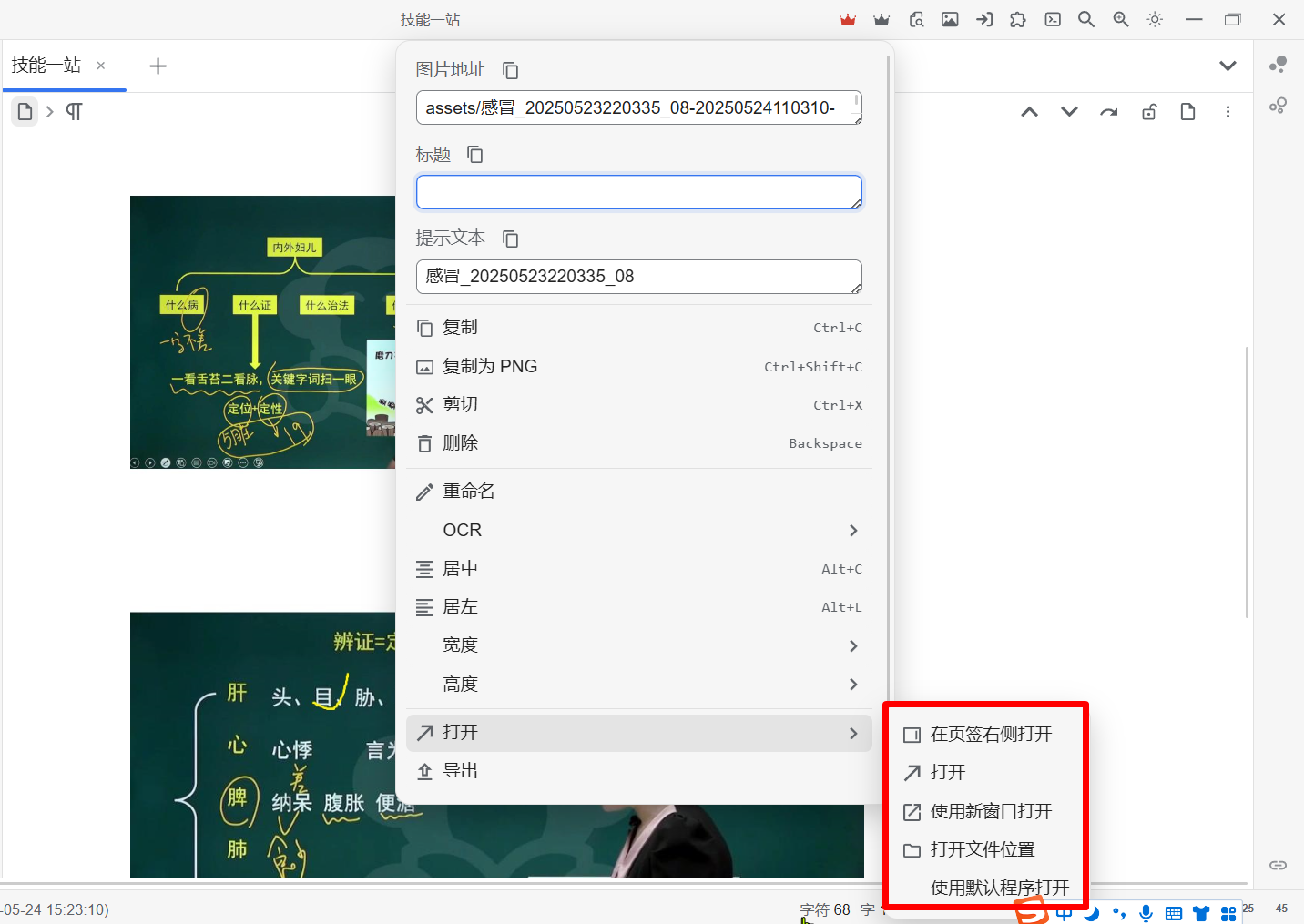Click the down arrow in the editor toolbar
The image size is (1304, 924).
coord(1069,112)
